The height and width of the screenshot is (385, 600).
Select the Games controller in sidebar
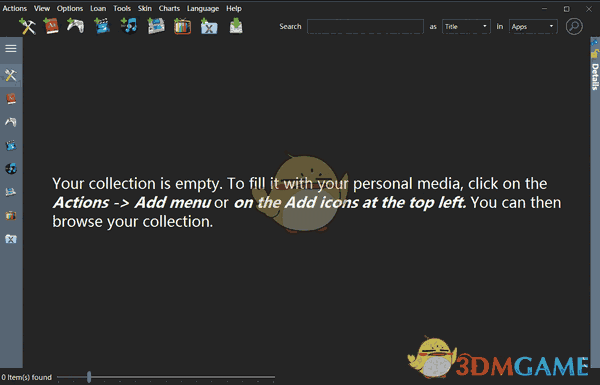click(11, 122)
